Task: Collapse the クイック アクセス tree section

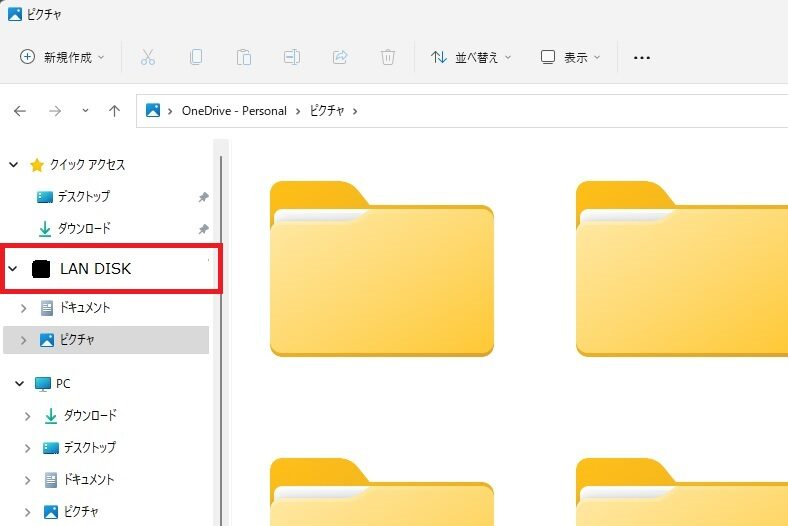Action: [x=14, y=165]
